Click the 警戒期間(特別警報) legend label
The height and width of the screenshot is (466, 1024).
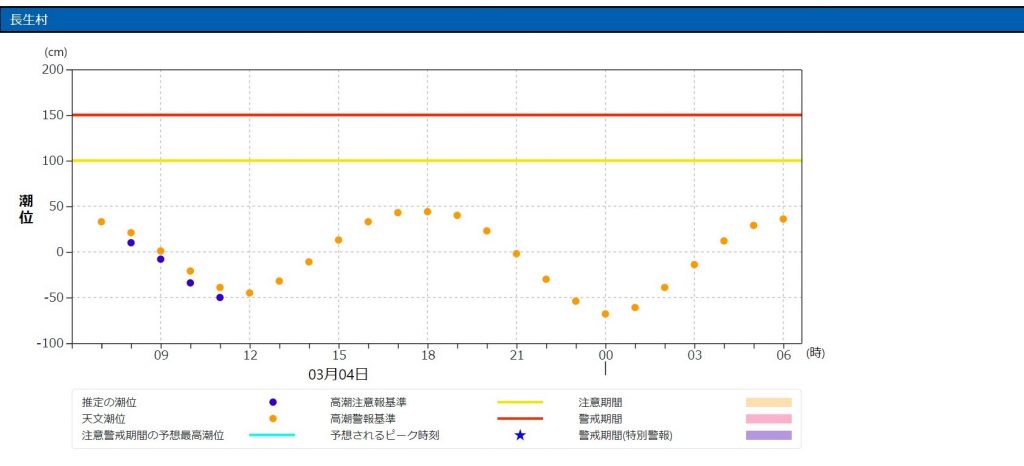tap(625, 435)
